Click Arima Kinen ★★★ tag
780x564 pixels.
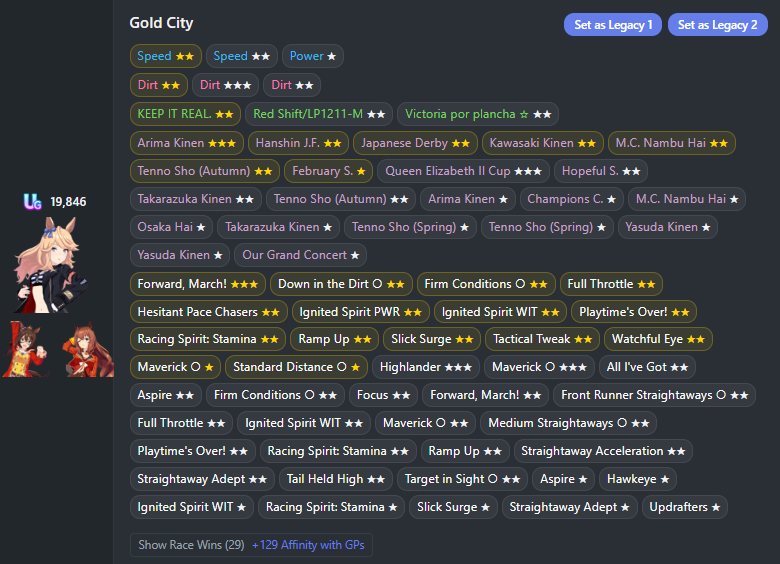click(x=187, y=143)
